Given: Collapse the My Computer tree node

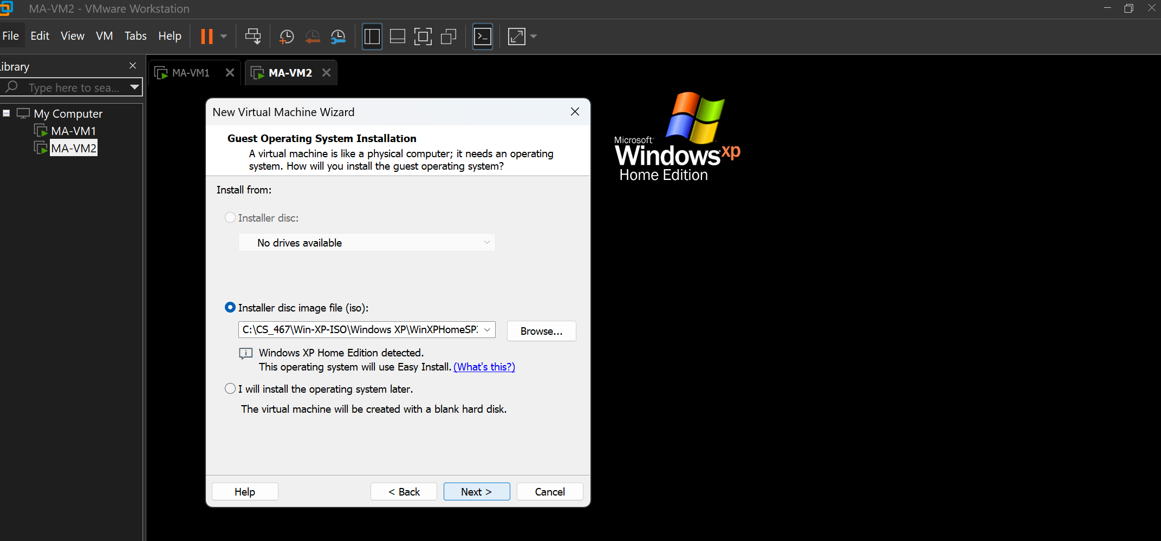Looking at the screenshot, I should click(6, 113).
